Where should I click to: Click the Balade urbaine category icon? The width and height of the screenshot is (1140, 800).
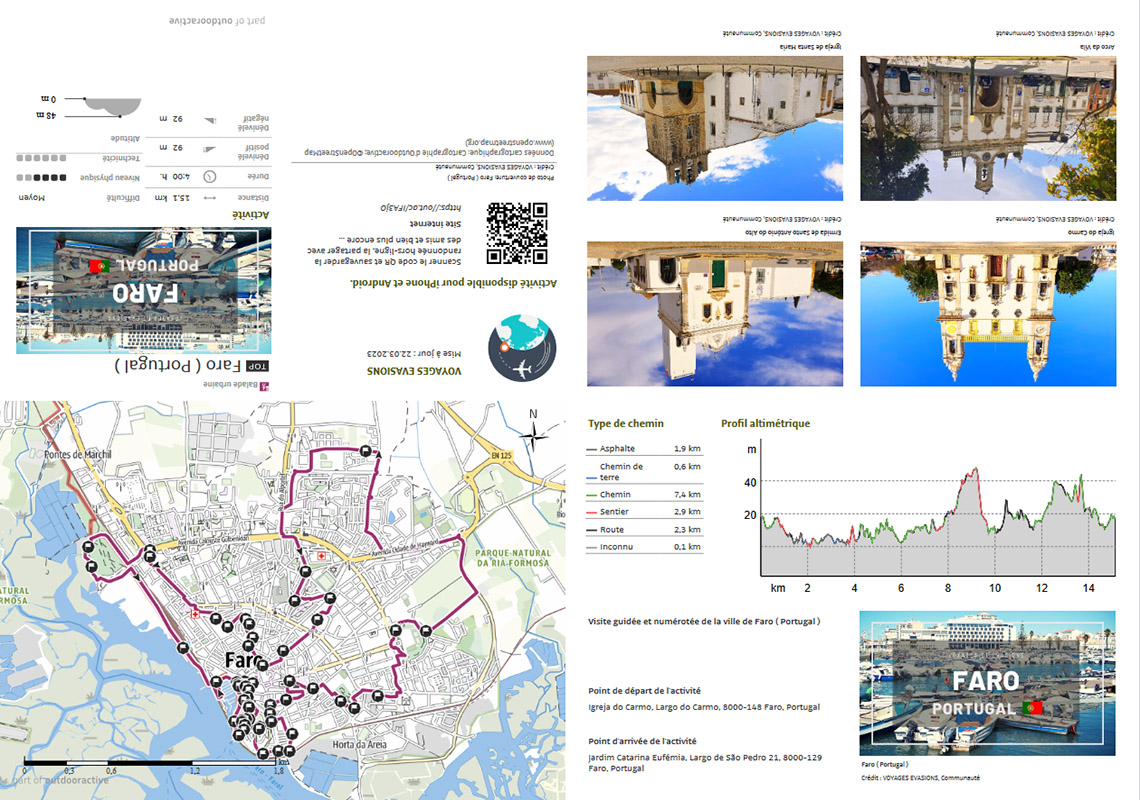[265, 386]
